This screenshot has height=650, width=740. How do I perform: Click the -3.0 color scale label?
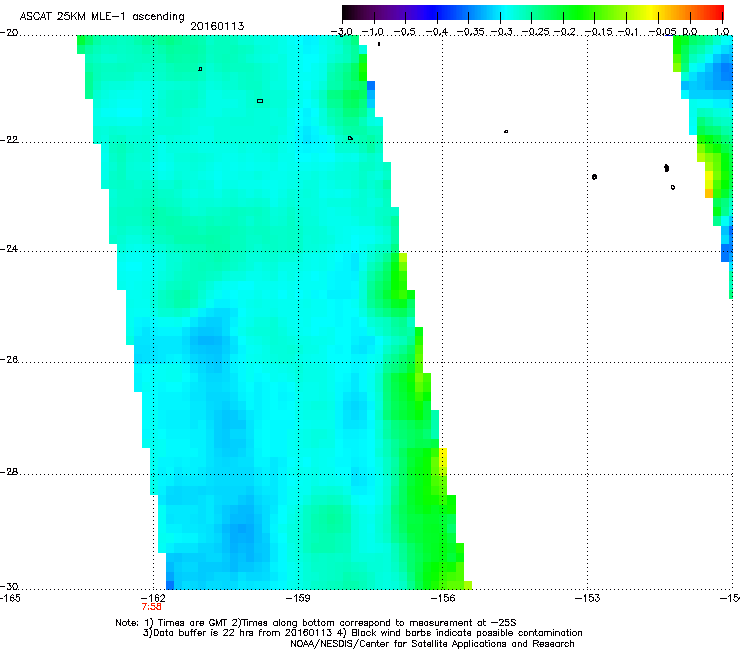tap(342, 32)
